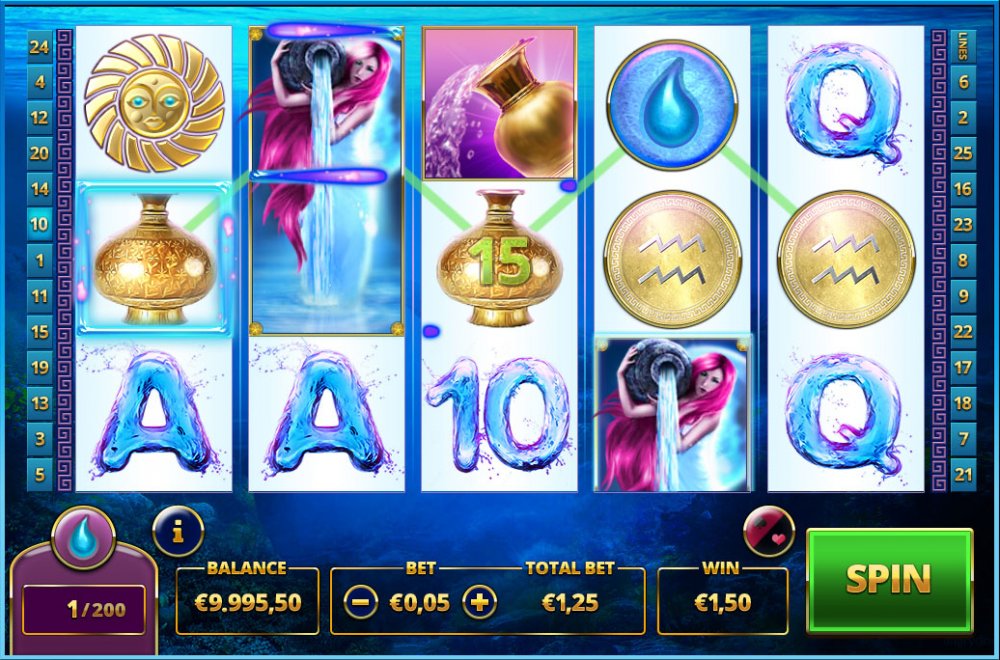Screen dimensions: 1000x660
Task: Click the win amount €1,50
Action: (x=722, y=602)
